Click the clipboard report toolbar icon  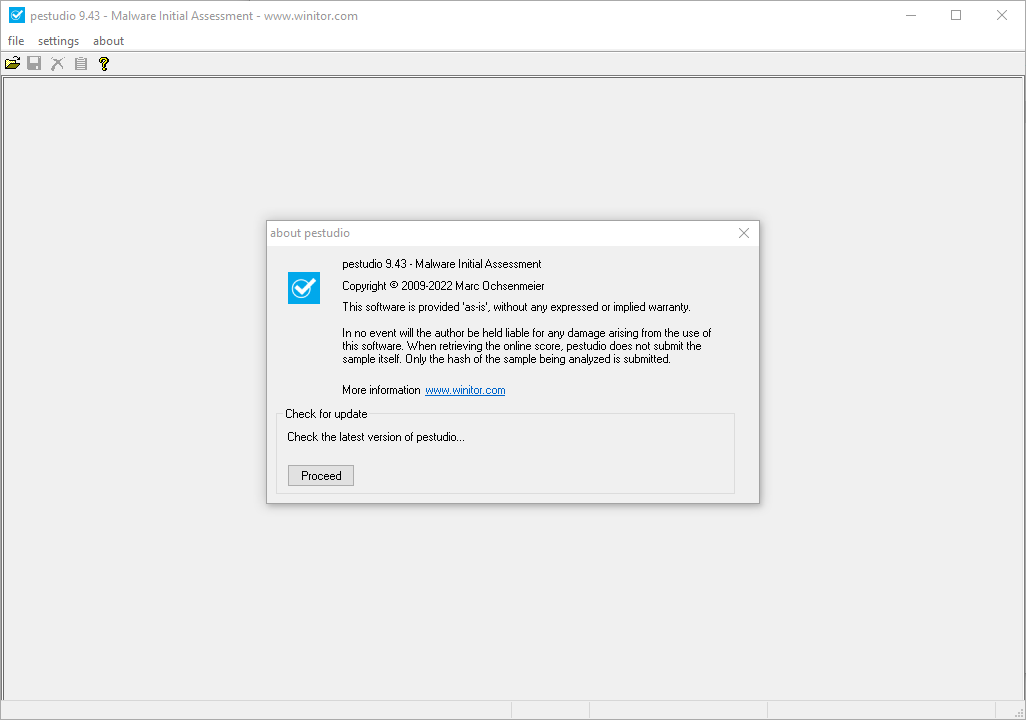click(81, 64)
